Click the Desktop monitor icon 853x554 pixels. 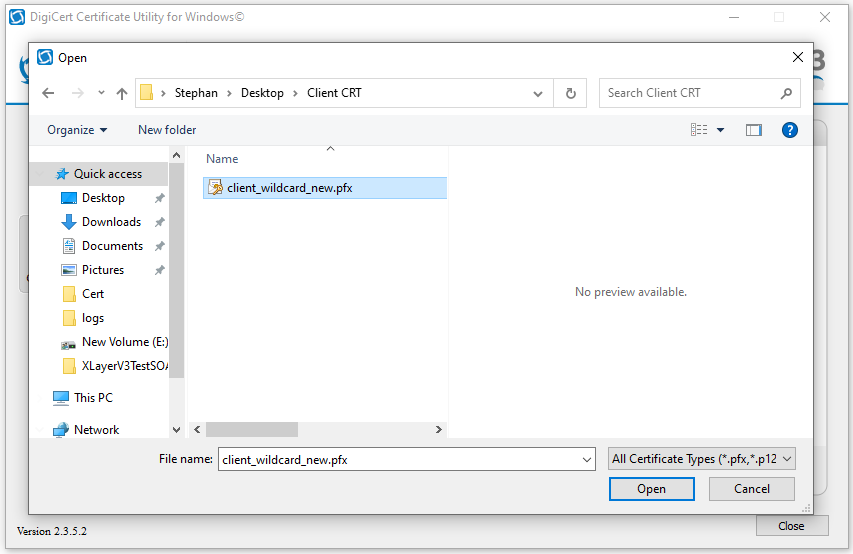click(x=69, y=198)
